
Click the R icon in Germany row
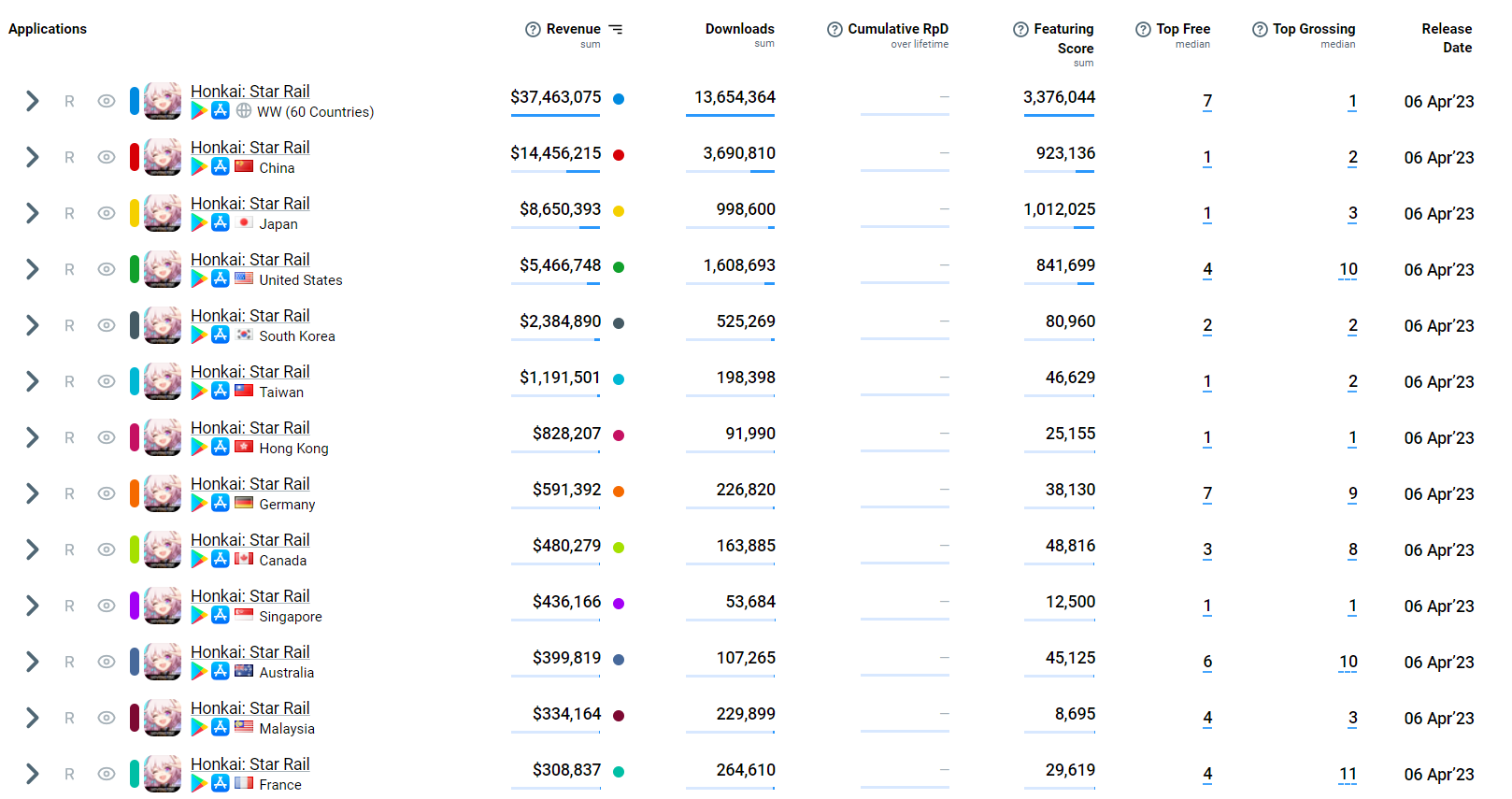69,493
